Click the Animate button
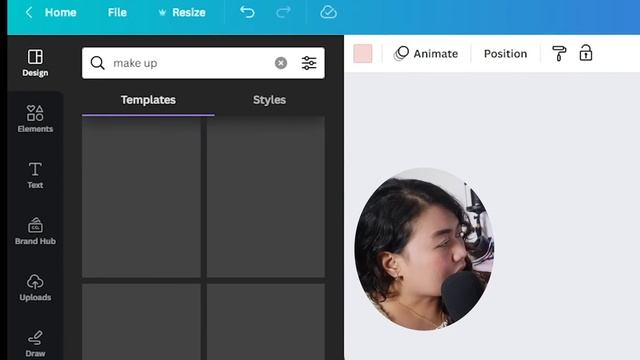This screenshot has width=640, height=360. click(x=426, y=53)
